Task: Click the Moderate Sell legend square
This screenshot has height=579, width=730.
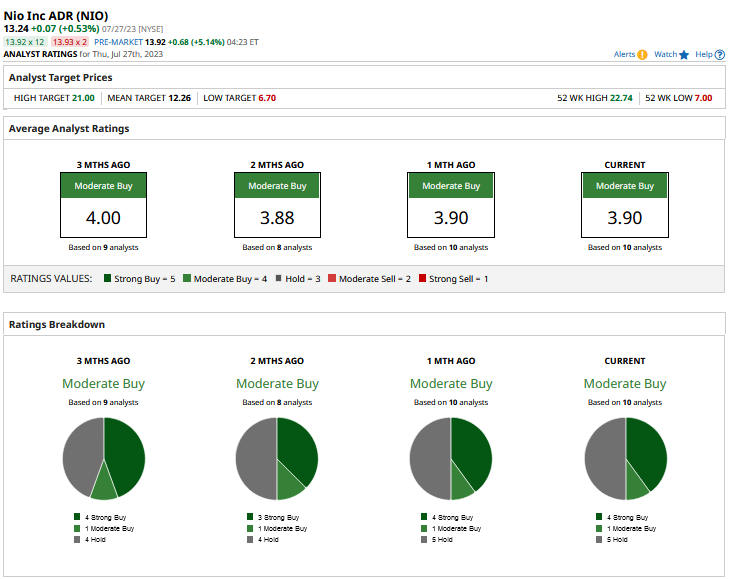Action: point(332,278)
